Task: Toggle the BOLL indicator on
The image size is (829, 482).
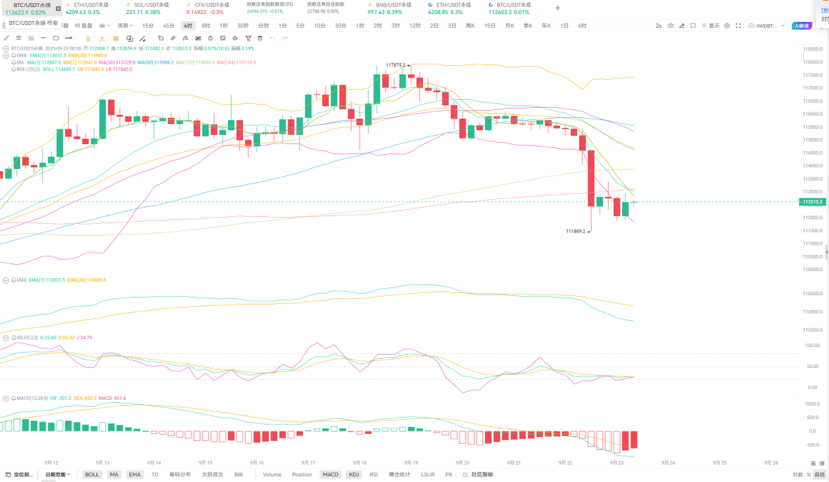Action: click(x=92, y=475)
